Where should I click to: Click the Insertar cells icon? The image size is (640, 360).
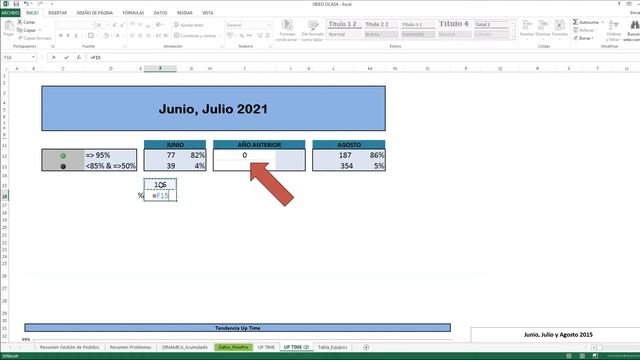click(527, 25)
